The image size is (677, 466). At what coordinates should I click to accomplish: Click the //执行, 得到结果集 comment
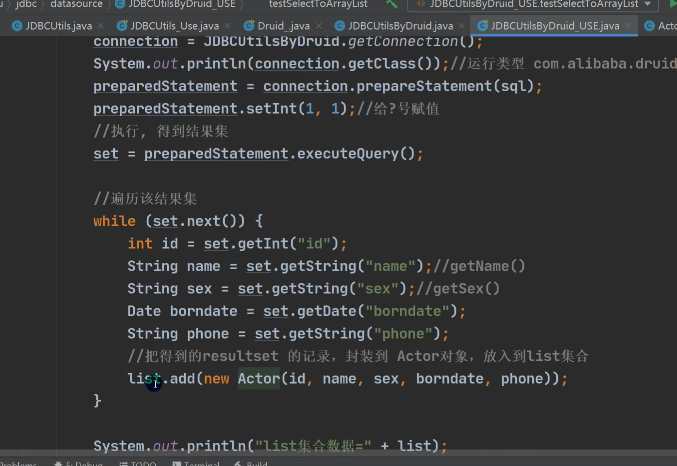pos(161,131)
